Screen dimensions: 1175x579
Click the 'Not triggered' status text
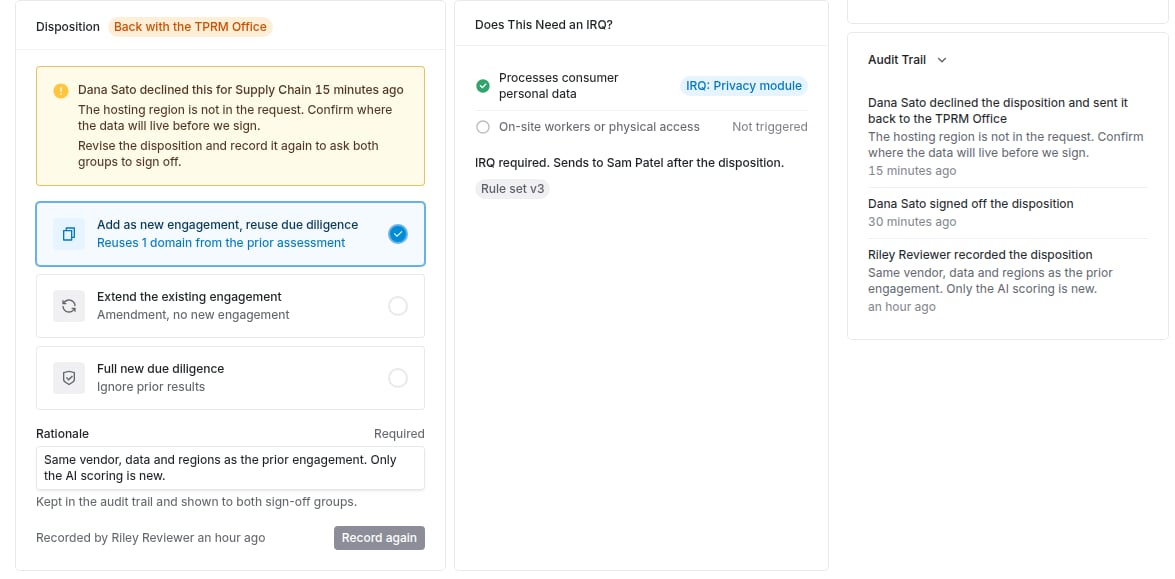tap(770, 127)
